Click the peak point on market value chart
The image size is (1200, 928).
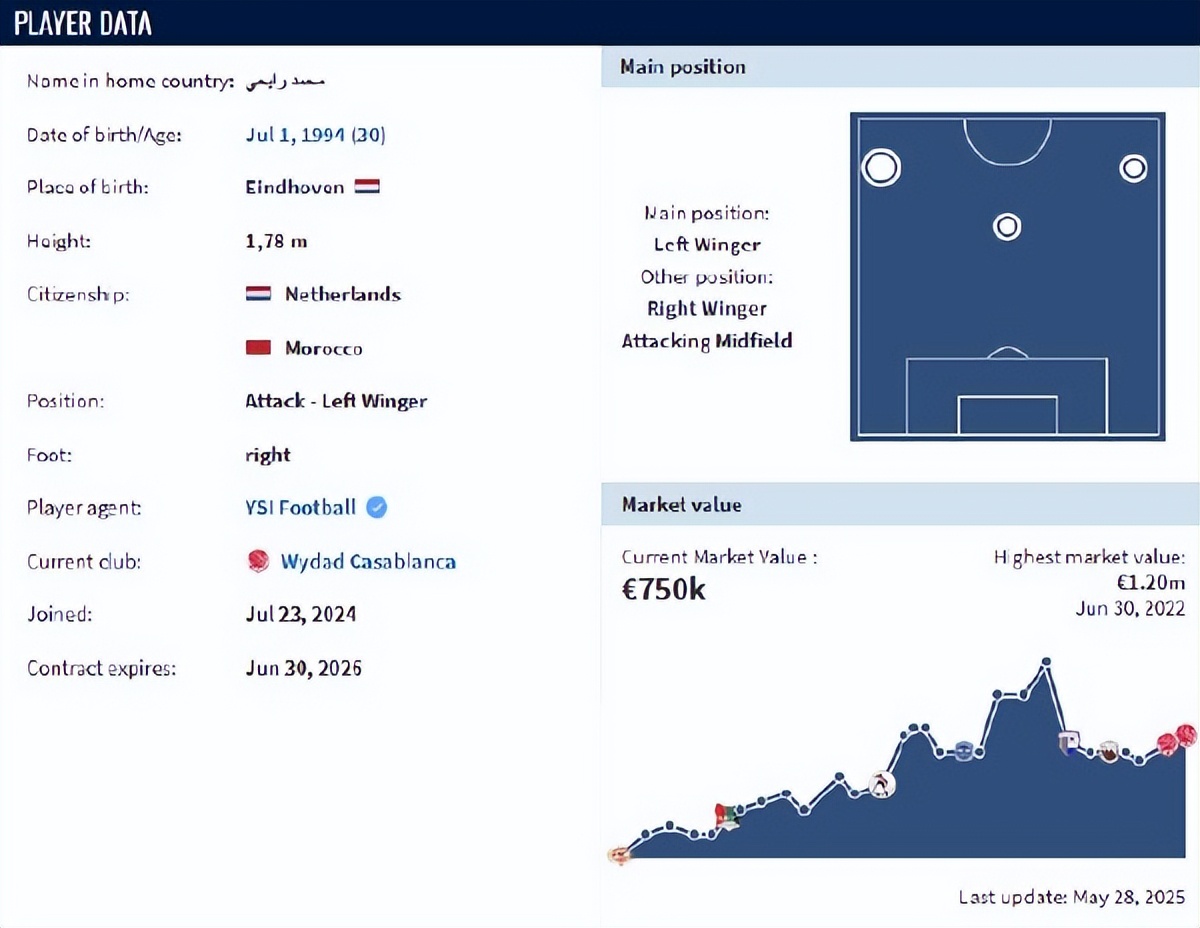click(x=1046, y=661)
